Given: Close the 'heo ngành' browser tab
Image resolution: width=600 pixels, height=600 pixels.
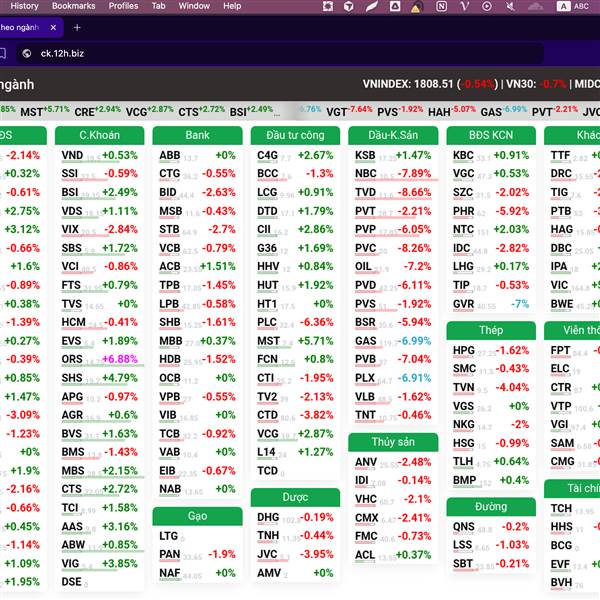Looking at the screenshot, I should click(x=53, y=28).
